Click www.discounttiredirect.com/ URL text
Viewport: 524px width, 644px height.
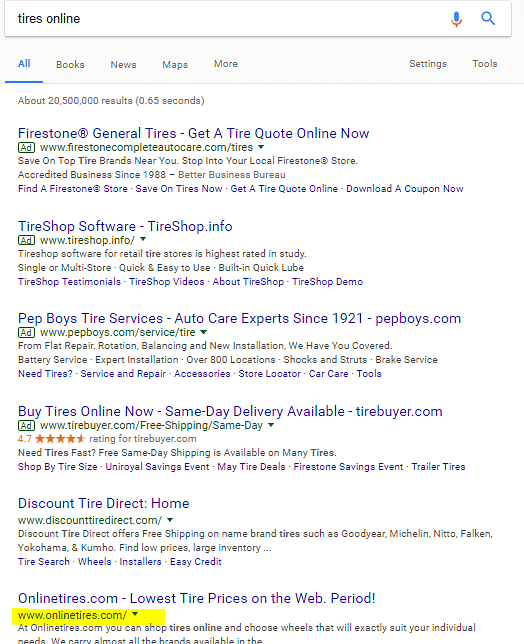coord(90,520)
